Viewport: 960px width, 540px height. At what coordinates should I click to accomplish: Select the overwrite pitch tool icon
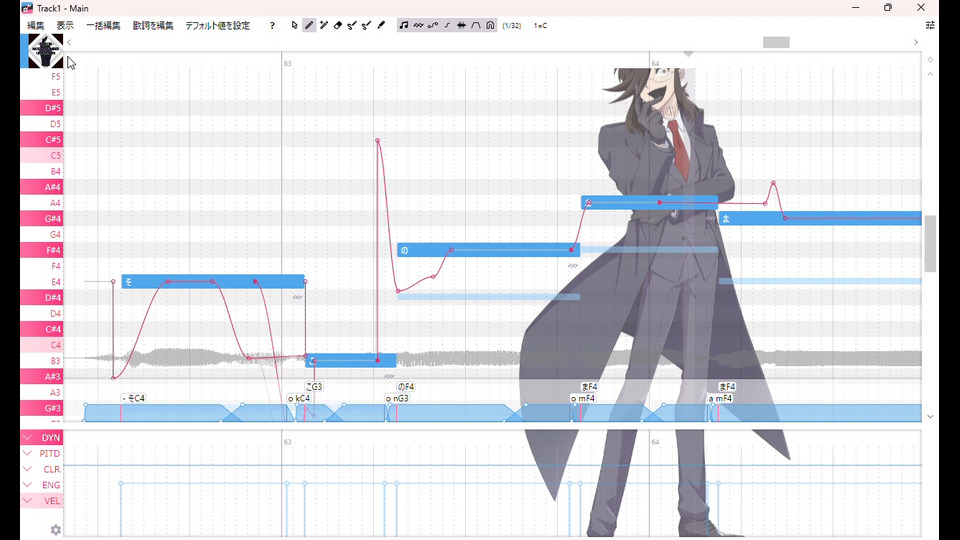pyautogui.click(x=366, y=25)
